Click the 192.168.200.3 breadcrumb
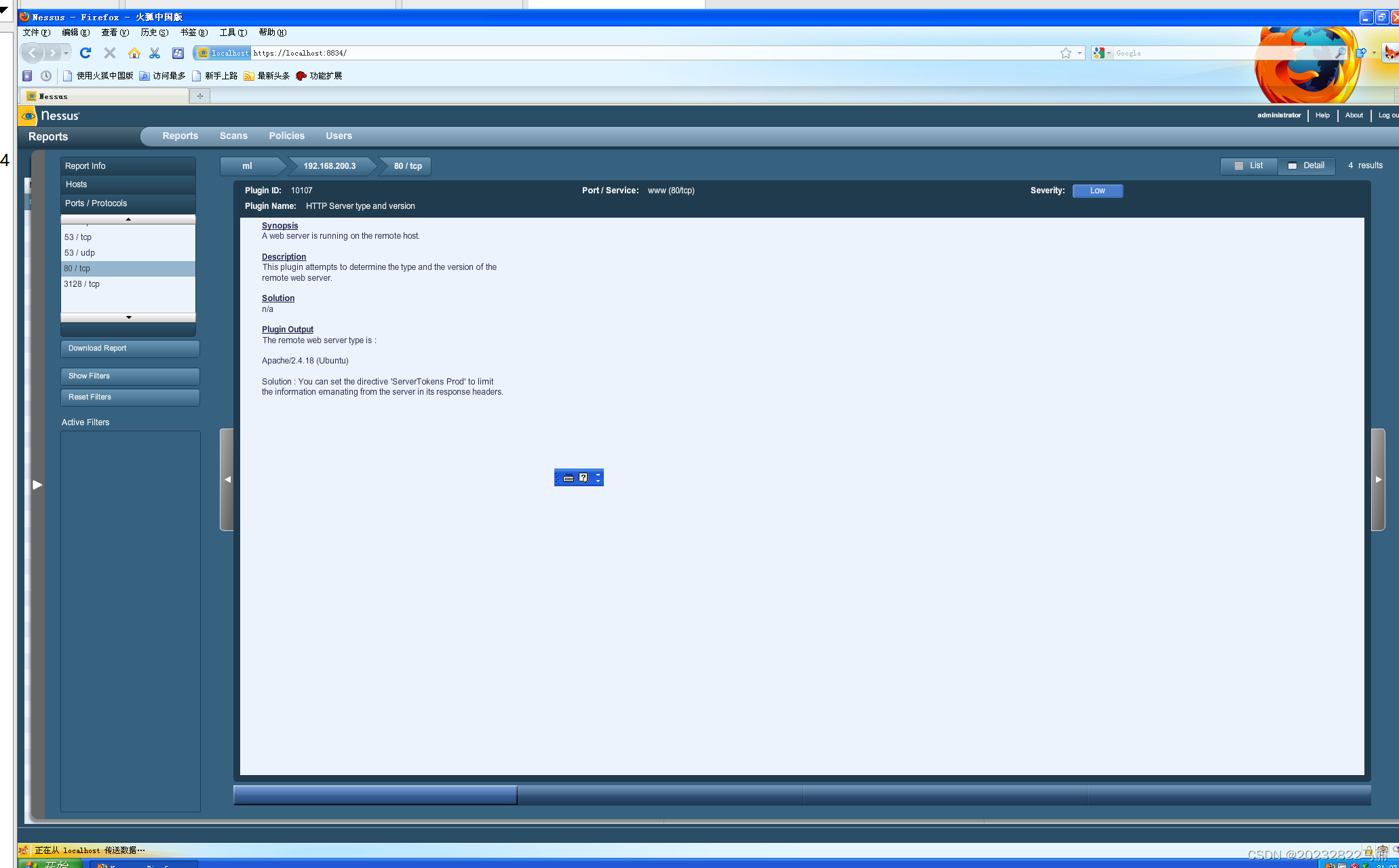The image size is (1399, 868). 330,166
